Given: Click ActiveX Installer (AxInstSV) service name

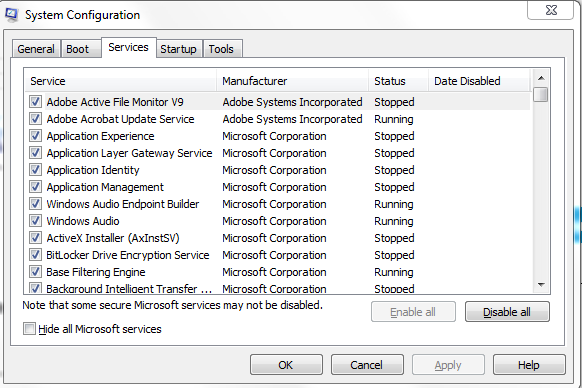Looking at the screenshot, I should point(113,238).
